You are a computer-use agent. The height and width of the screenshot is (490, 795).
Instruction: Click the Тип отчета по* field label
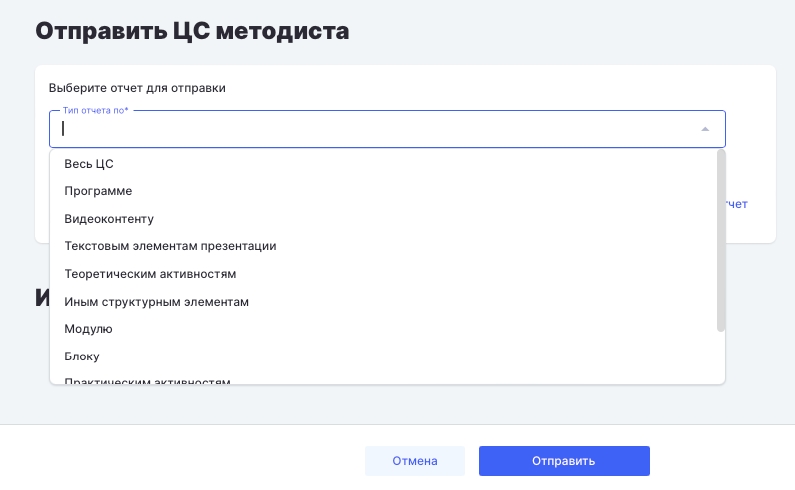[x=96, y=110]
